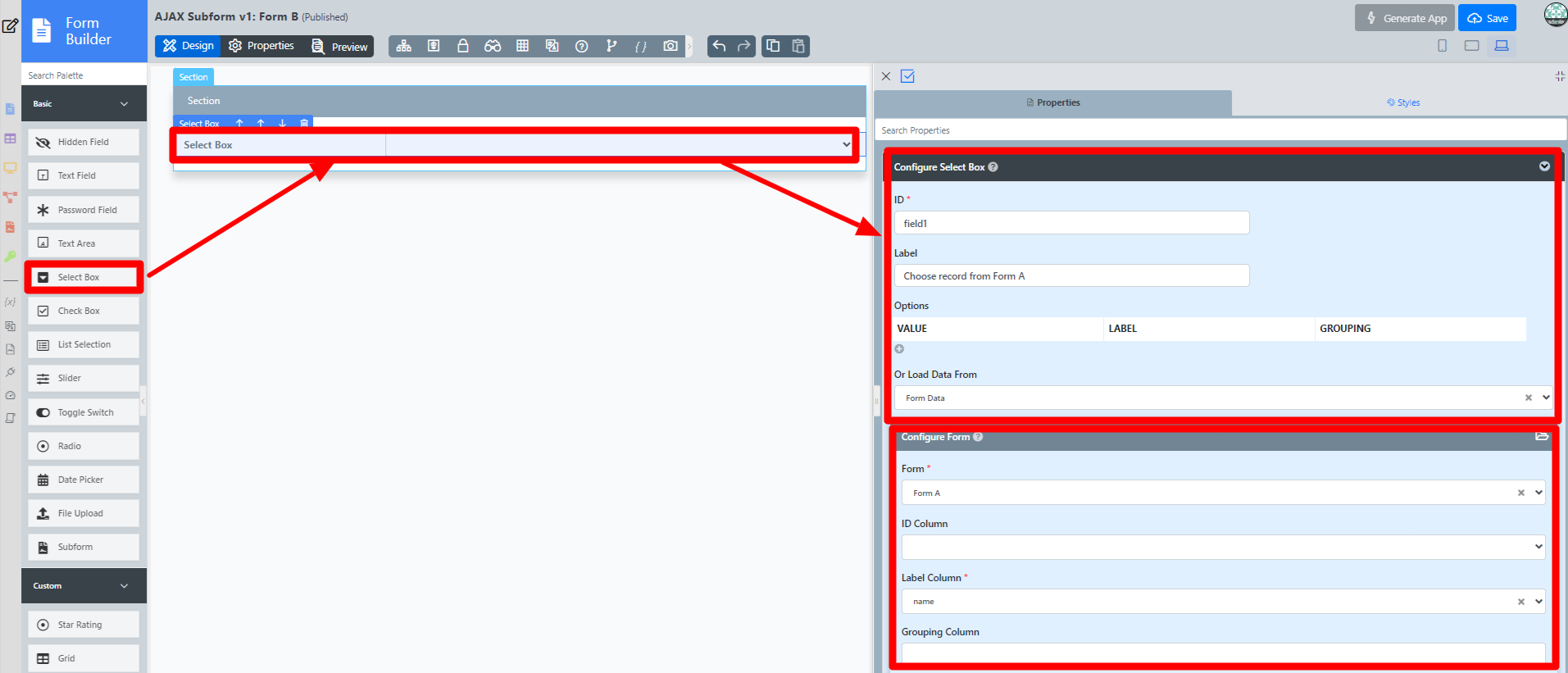Image resolution: width=1568 pixels, height=673 pixels.
Task: Select the Properties tab in right panel
Action: 1053,102
